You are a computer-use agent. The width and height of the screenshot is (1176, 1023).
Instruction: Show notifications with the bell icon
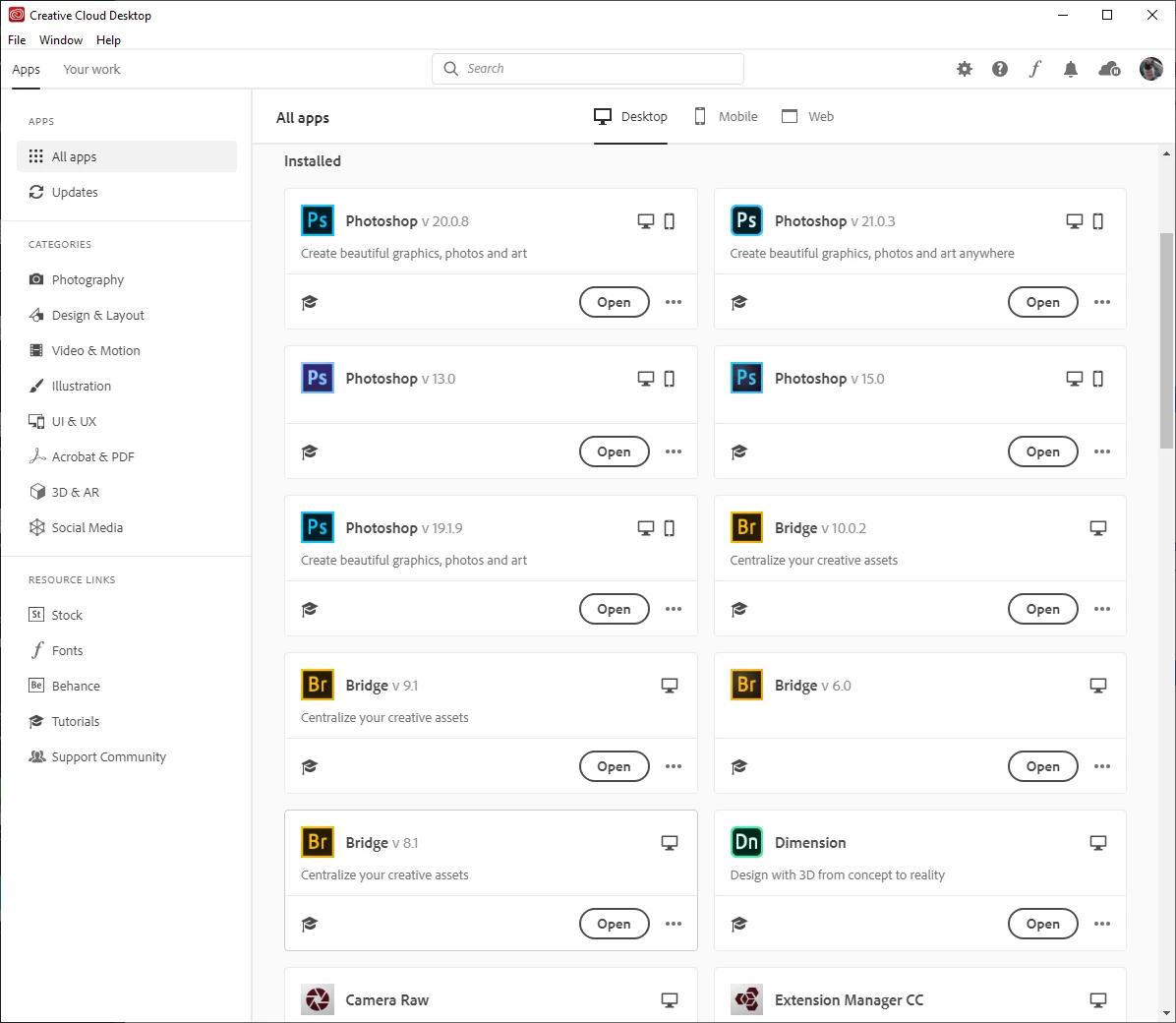click(x=1070, y=69)
